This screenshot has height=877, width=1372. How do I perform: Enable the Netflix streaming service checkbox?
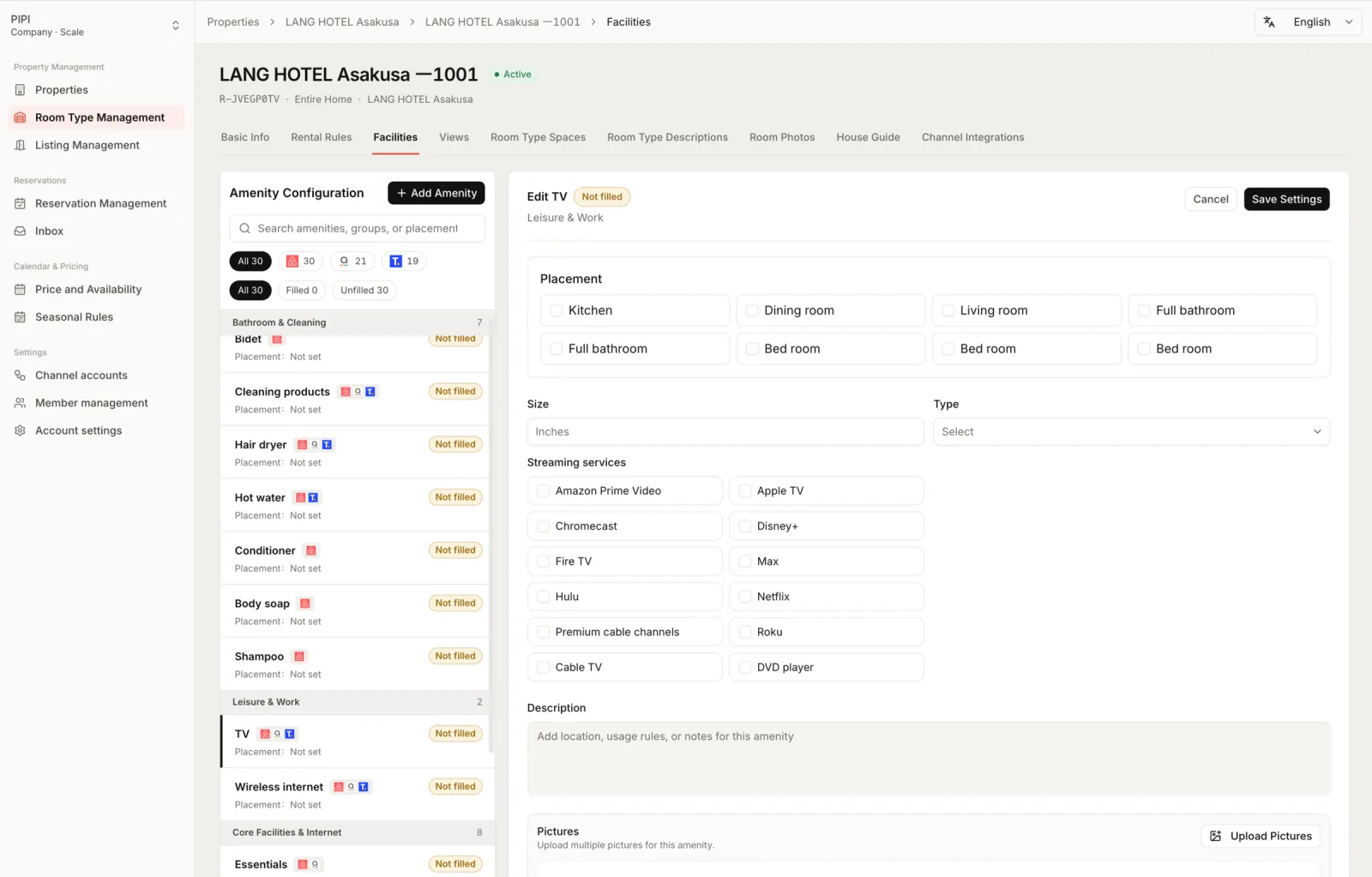[x=745, y=597]
